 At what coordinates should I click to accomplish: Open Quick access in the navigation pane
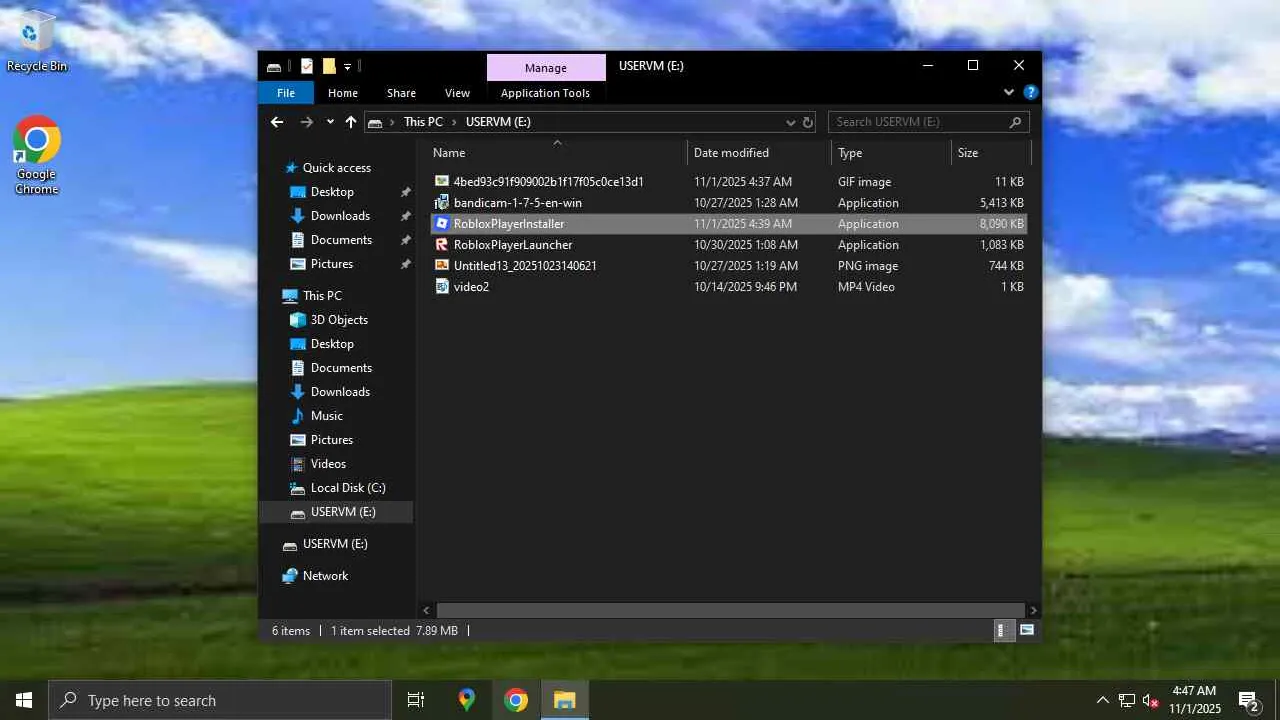point(336,168)
